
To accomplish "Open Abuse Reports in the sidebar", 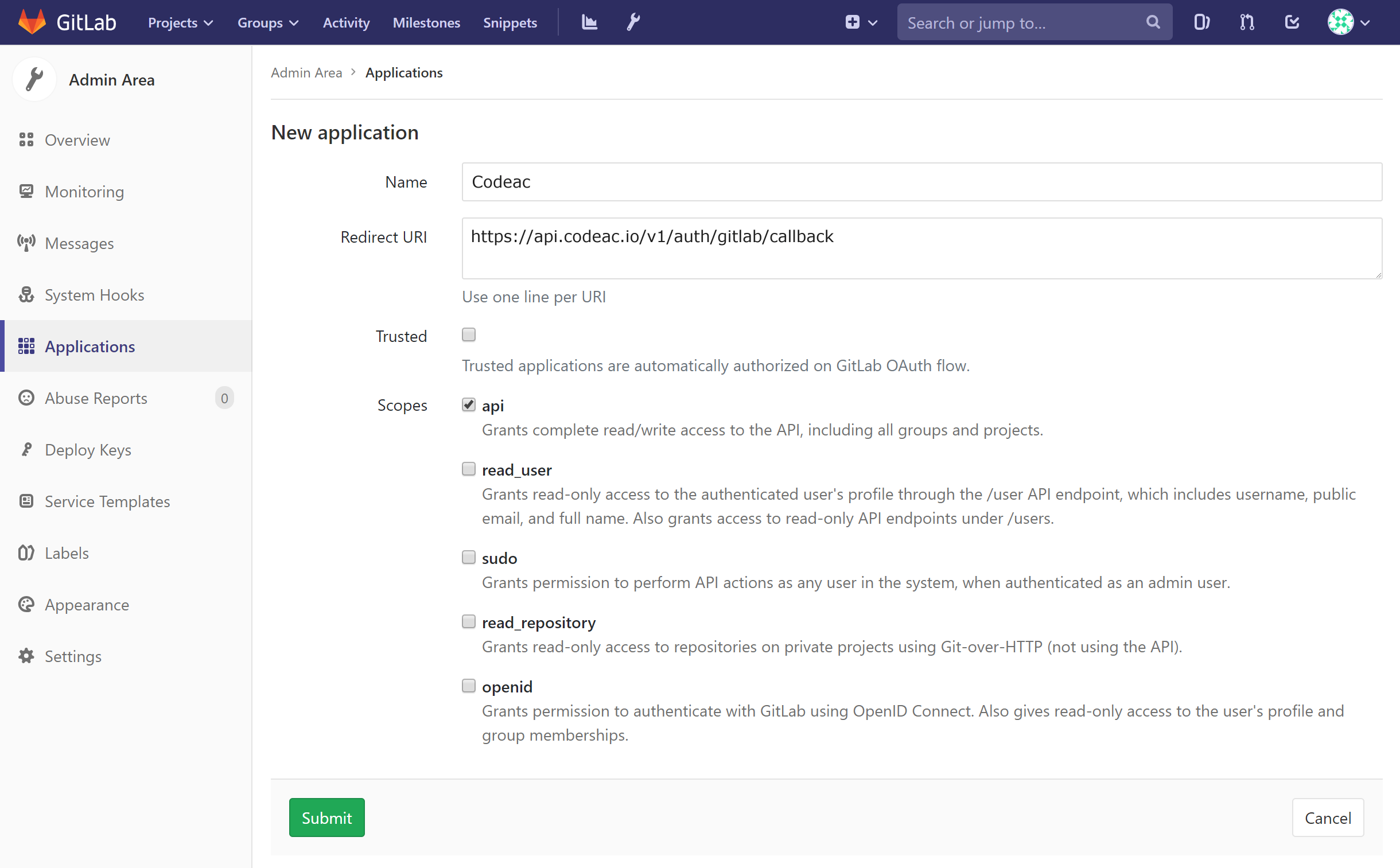I will click(x=95, y=398).
